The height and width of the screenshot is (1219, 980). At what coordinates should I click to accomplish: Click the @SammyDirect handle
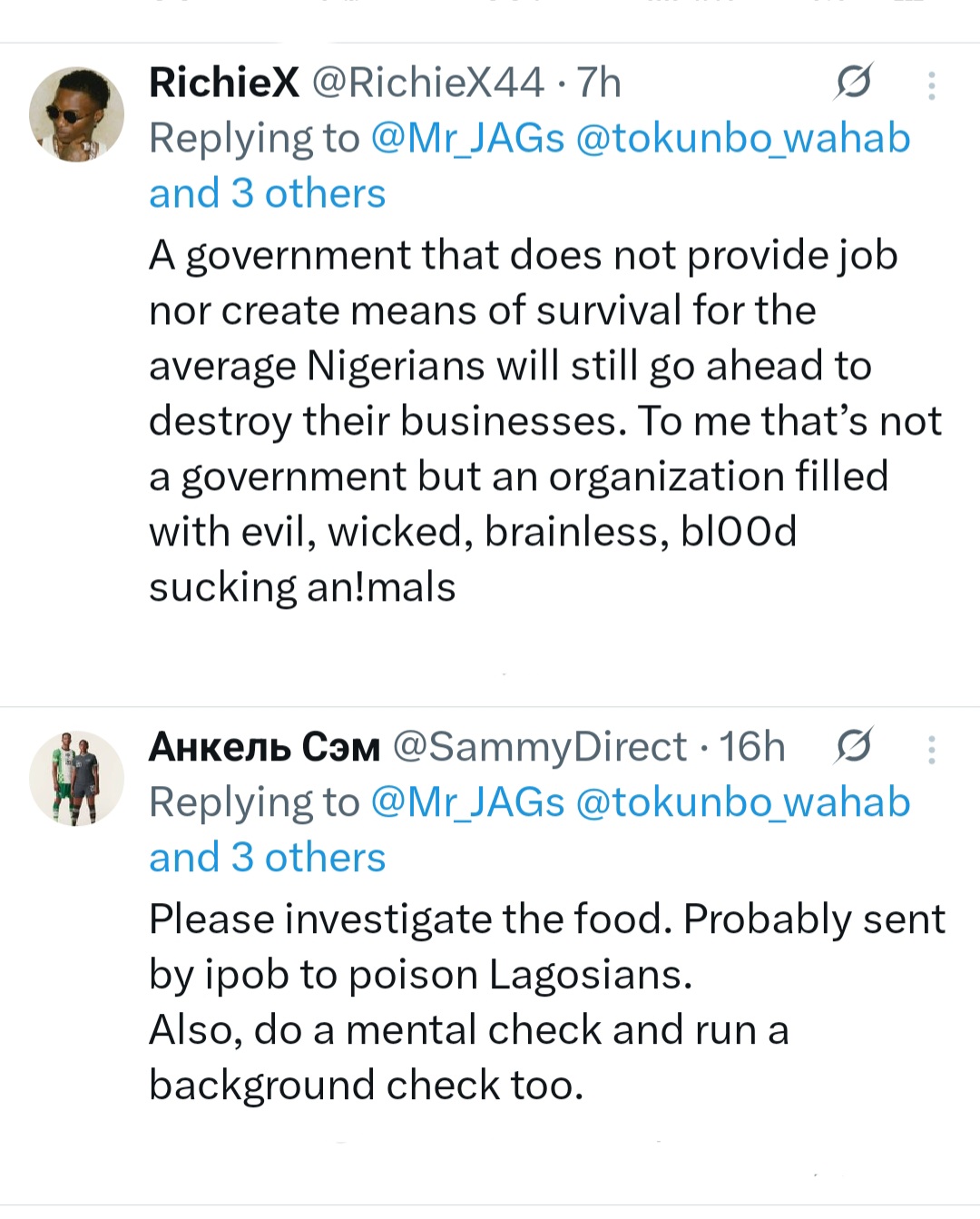point(540,747)
